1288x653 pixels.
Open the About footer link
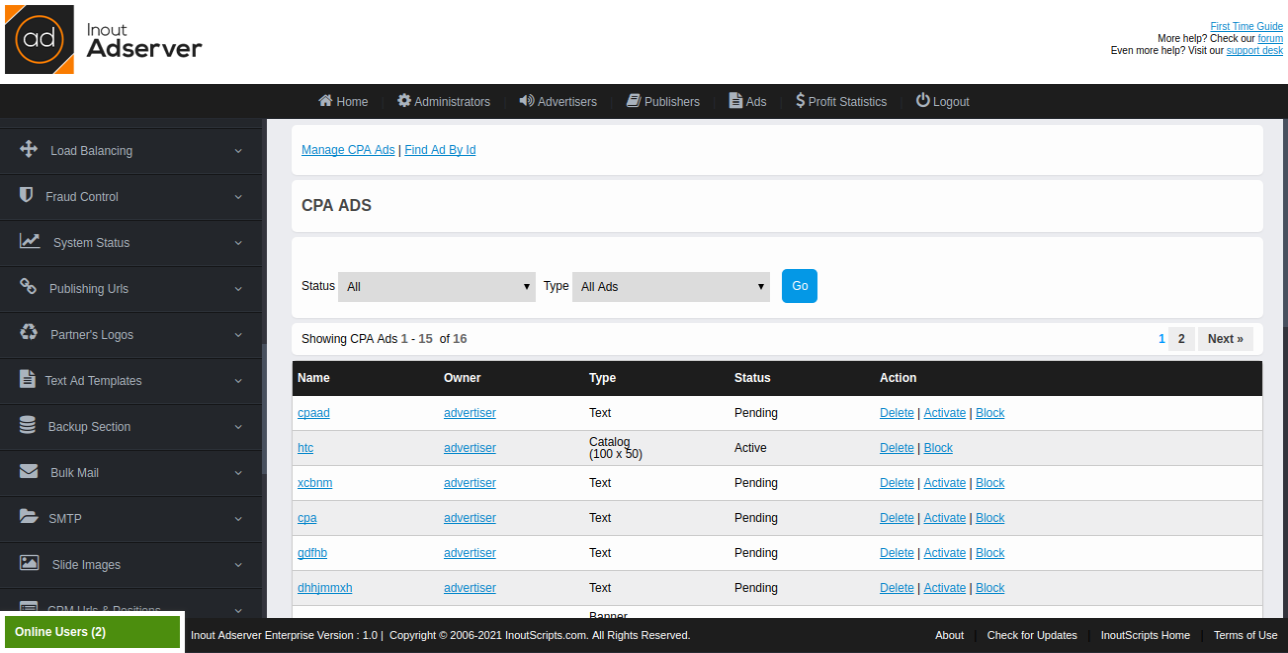(x=949, y=635)
